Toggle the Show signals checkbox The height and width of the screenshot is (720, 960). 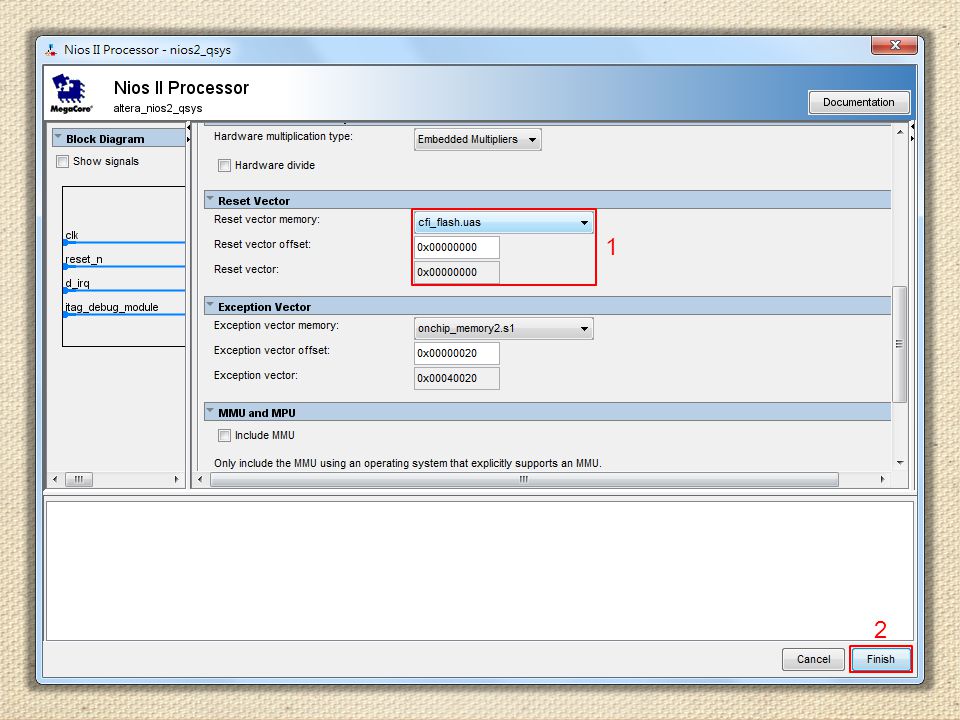62,162
